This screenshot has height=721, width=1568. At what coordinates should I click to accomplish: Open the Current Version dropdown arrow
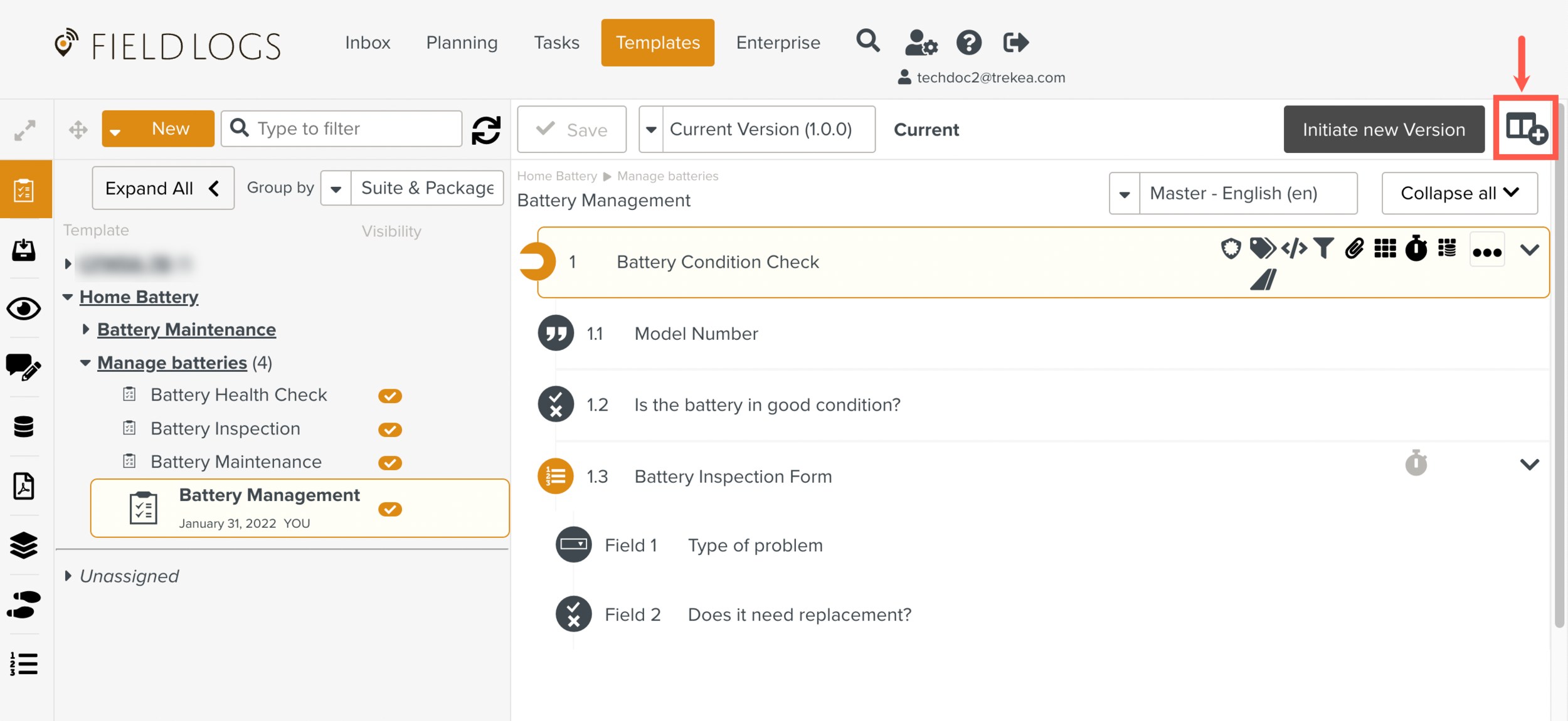click(651, 130)
